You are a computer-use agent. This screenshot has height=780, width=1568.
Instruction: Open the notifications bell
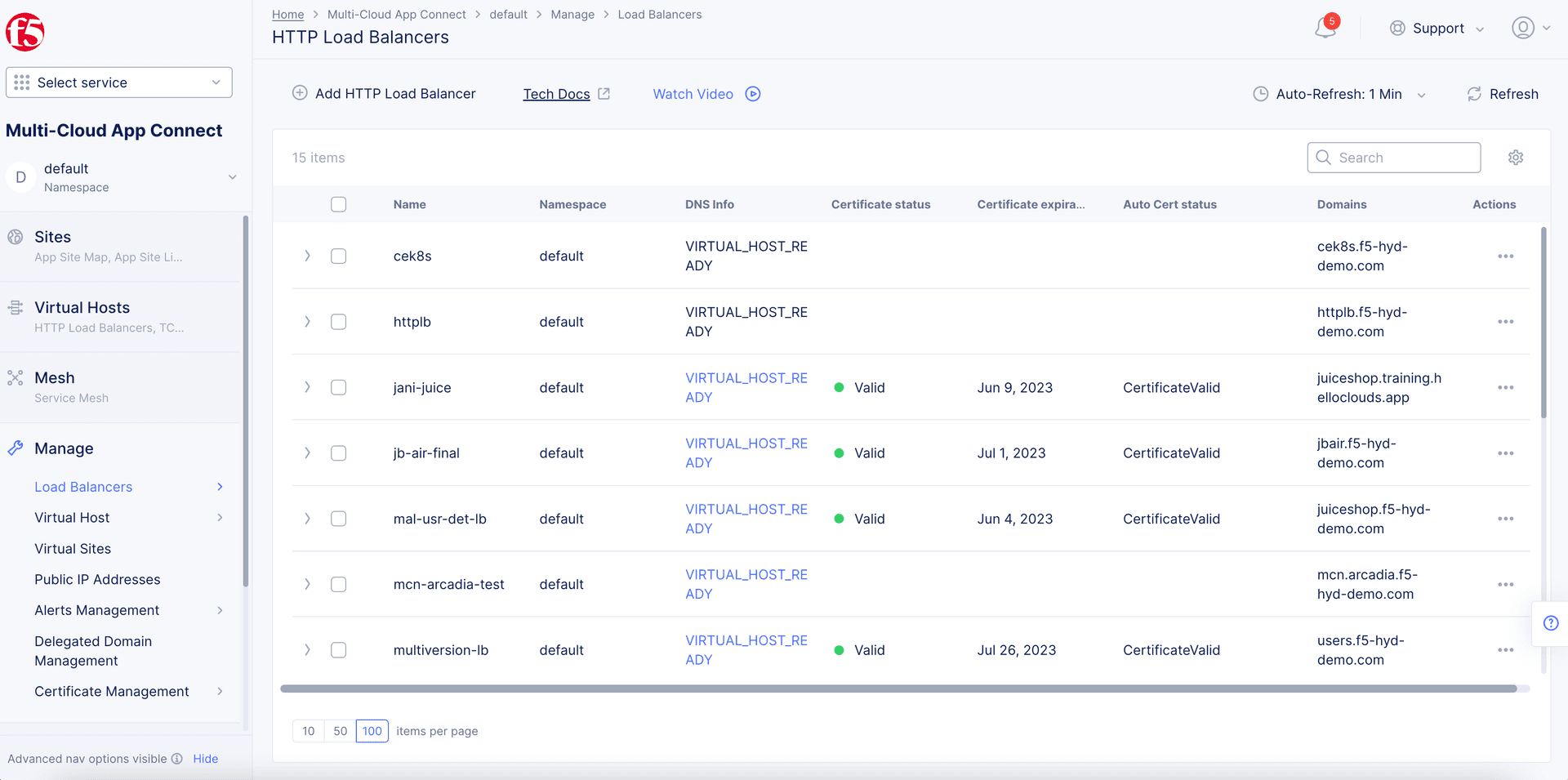click(x=1325, y=28)
